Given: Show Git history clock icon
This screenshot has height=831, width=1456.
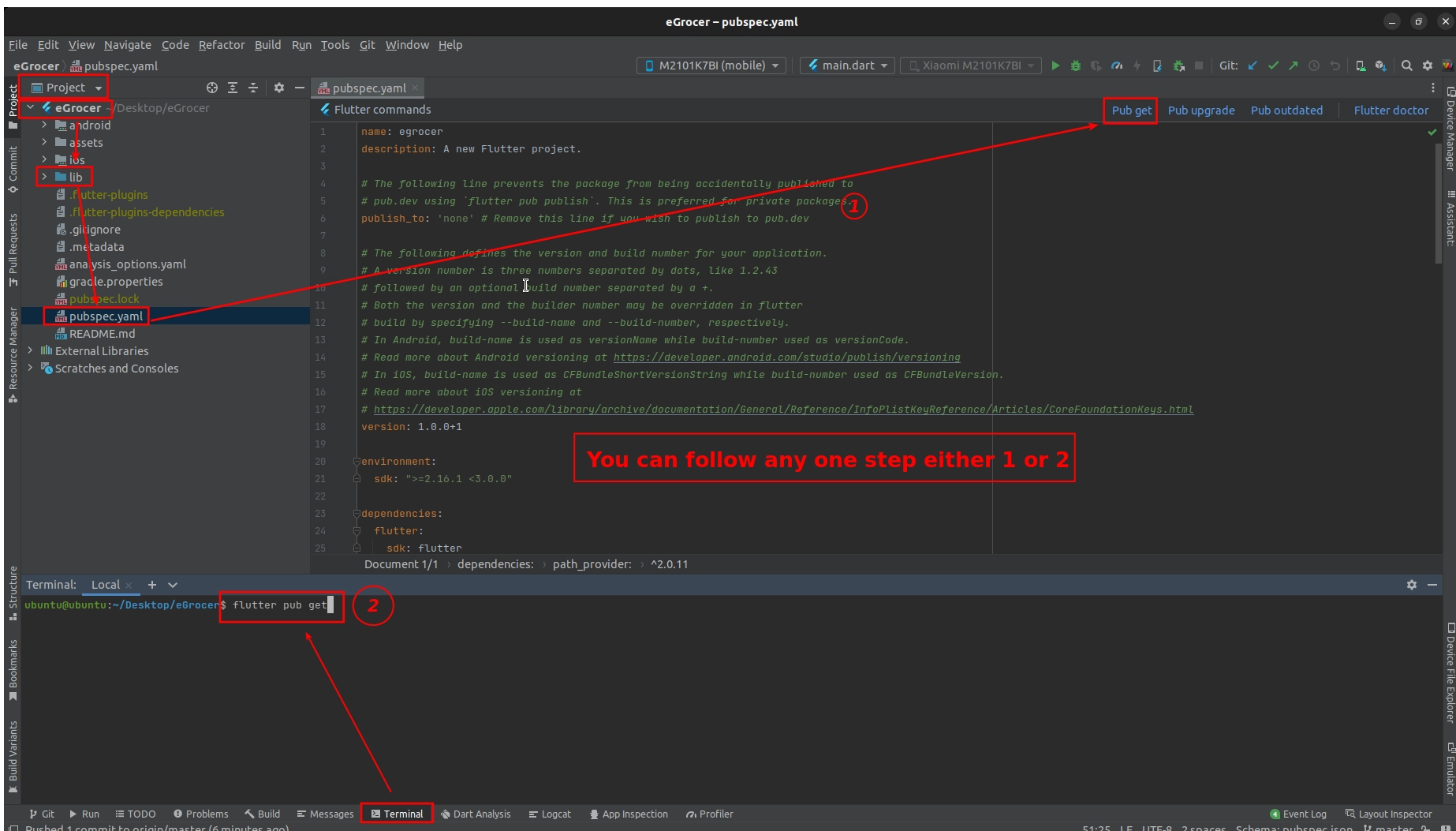Looking at the screenshot, I should pyautogui.click(x=1314, y=66).
